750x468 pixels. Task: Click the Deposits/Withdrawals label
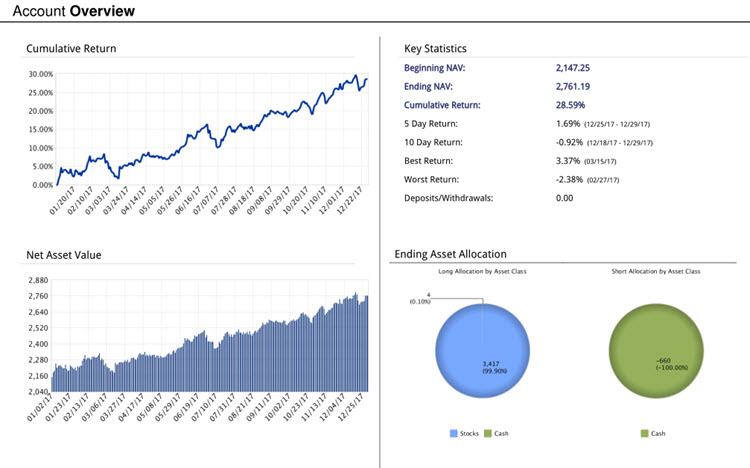448,197
